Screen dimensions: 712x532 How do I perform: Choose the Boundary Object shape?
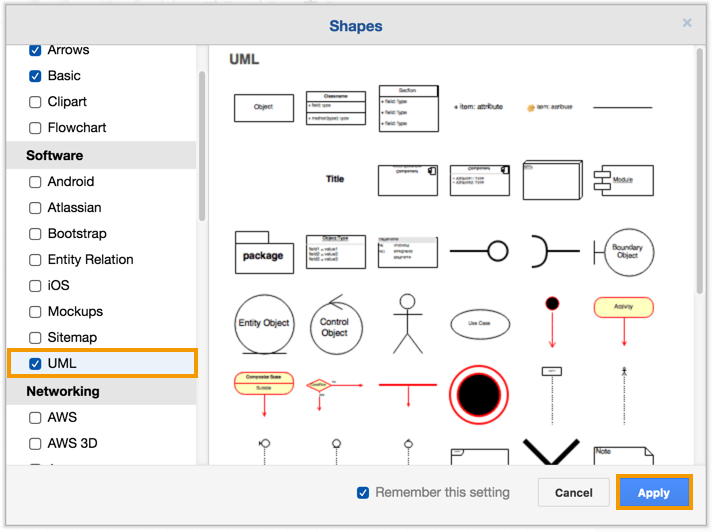click(x=623, y=252)
